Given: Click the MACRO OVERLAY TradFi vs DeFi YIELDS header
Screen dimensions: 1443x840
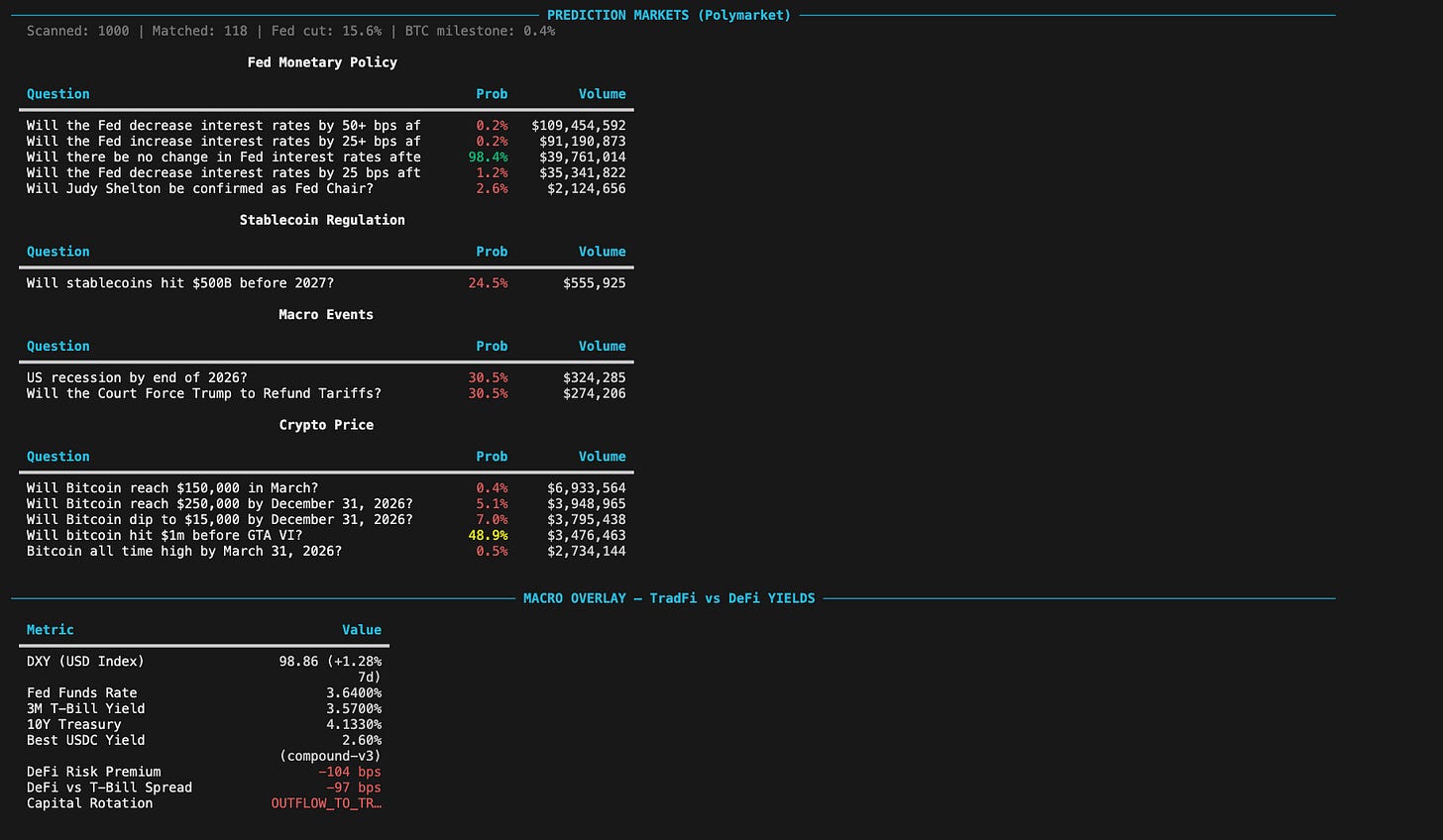Looking at the screenshot, I should (669, 598).
